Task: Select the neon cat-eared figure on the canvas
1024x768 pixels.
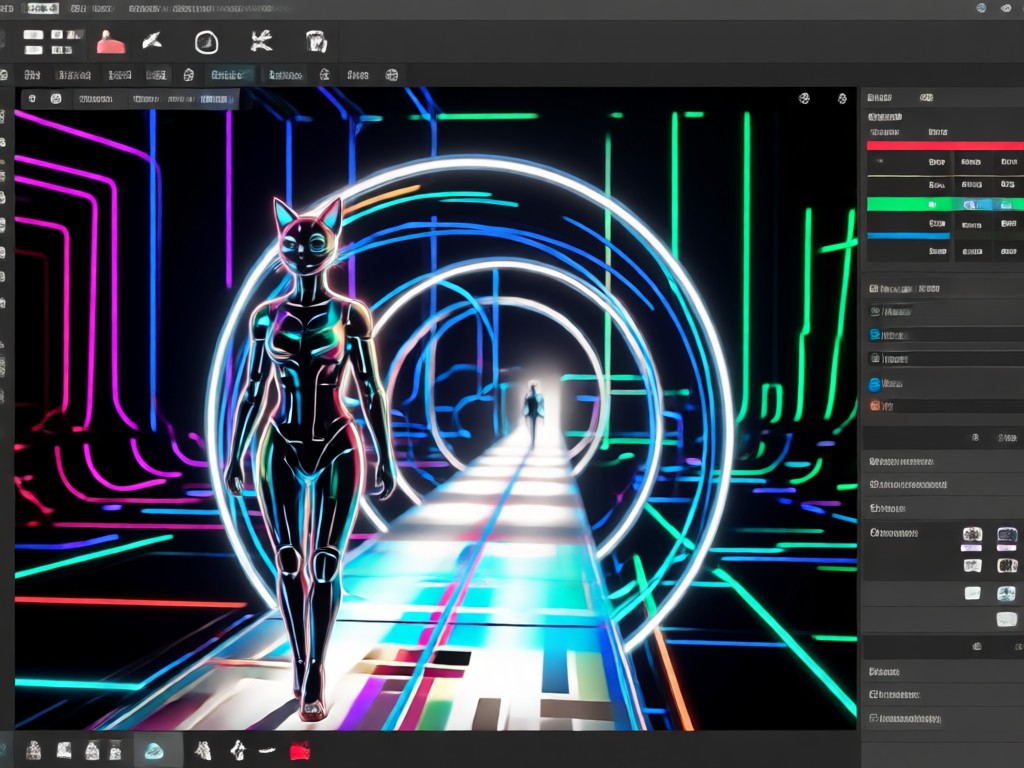Action: pos(310,457)
